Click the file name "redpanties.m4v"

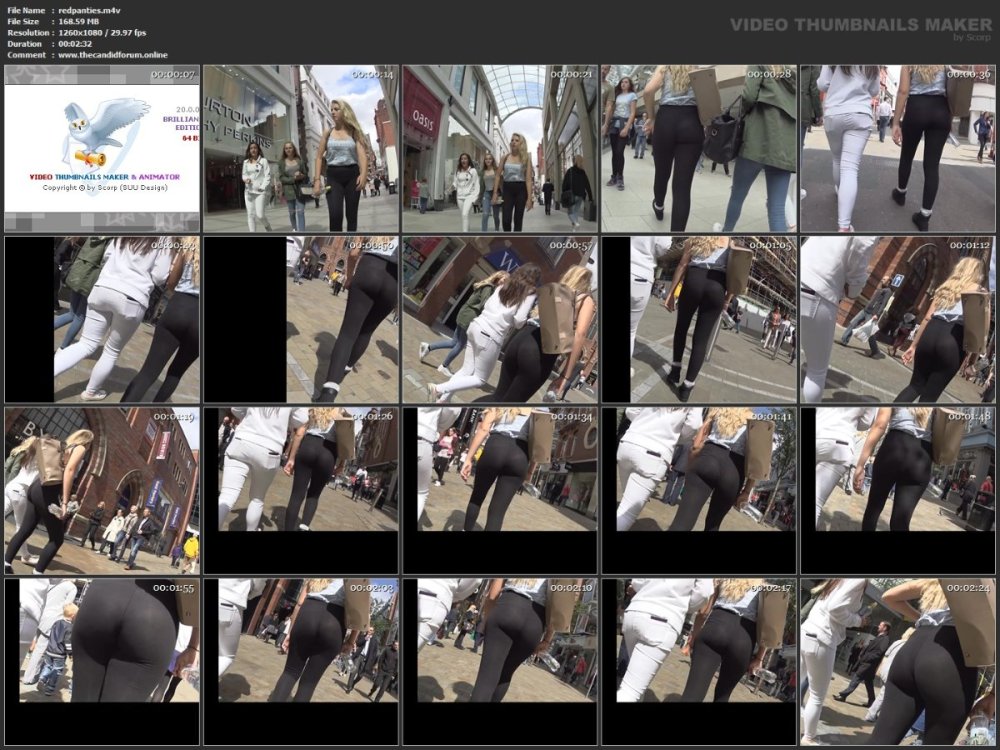[89, 10]
